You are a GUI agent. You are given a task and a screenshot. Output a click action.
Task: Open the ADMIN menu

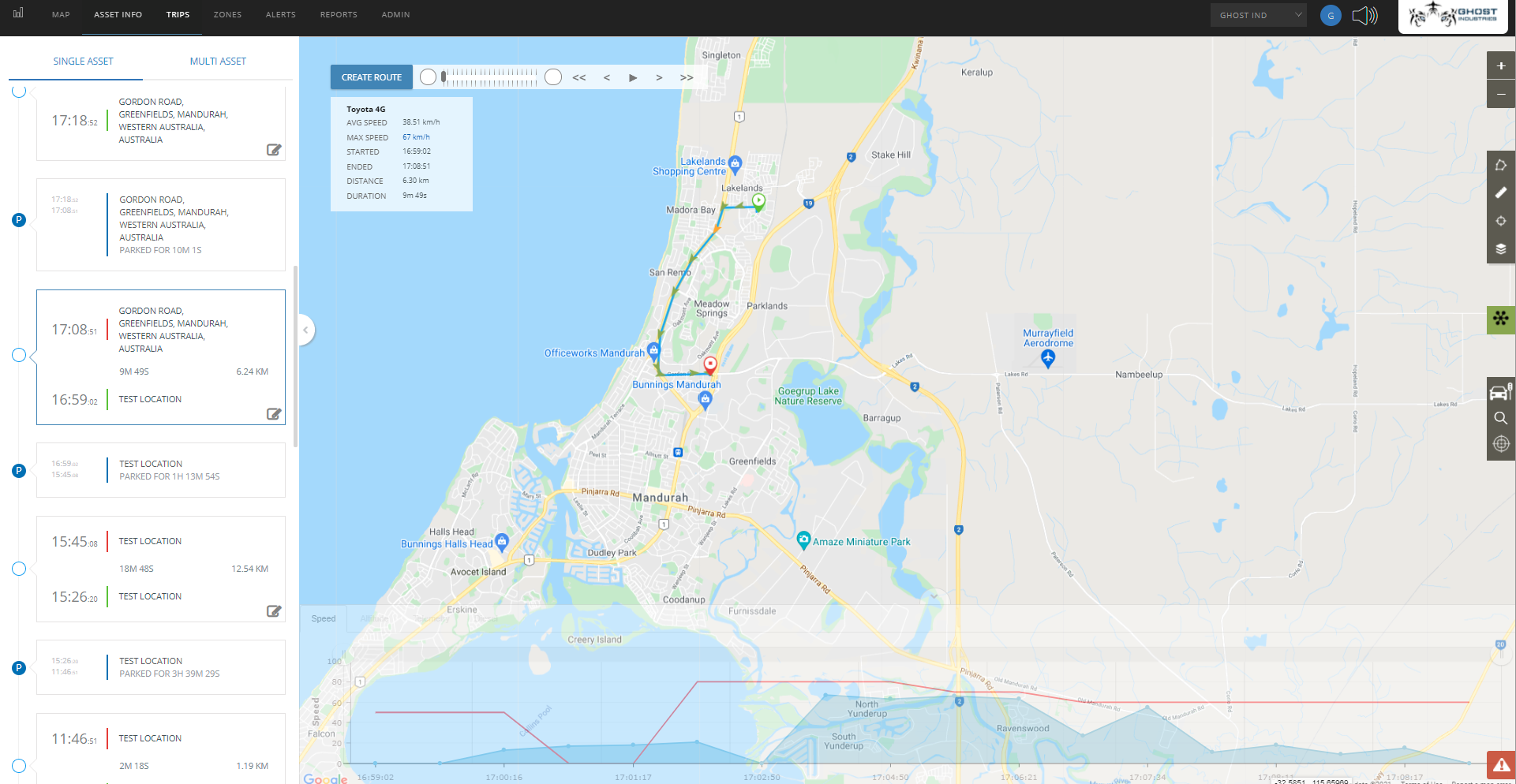pos(395,15)
